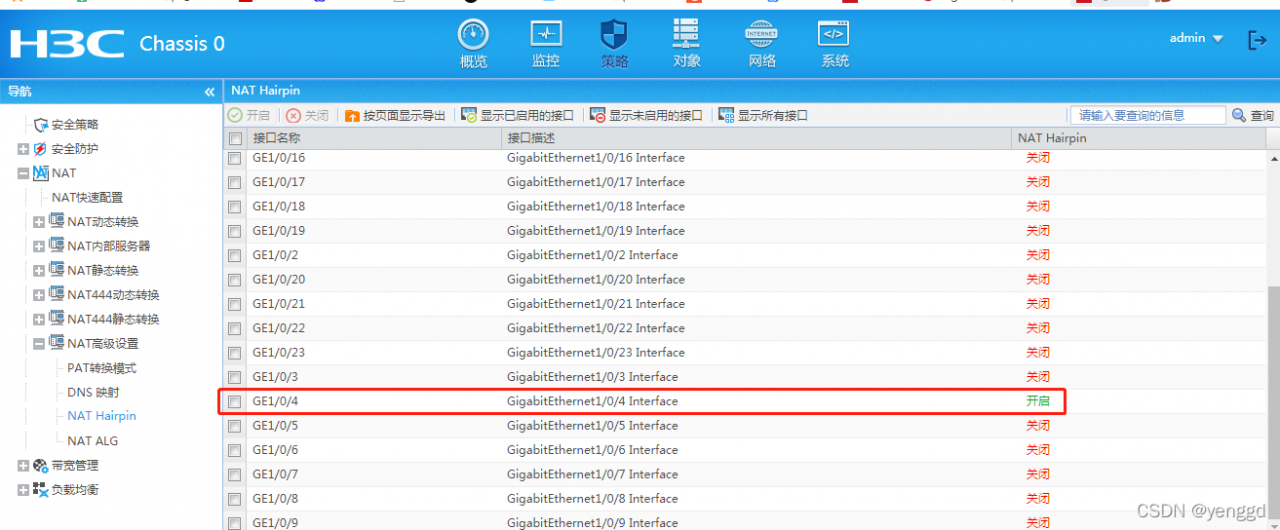Collapse the navigation panel with double-arrow icon
Image resolution: width=1280 pixels, height=530 pixels.
tap(209, 91)
